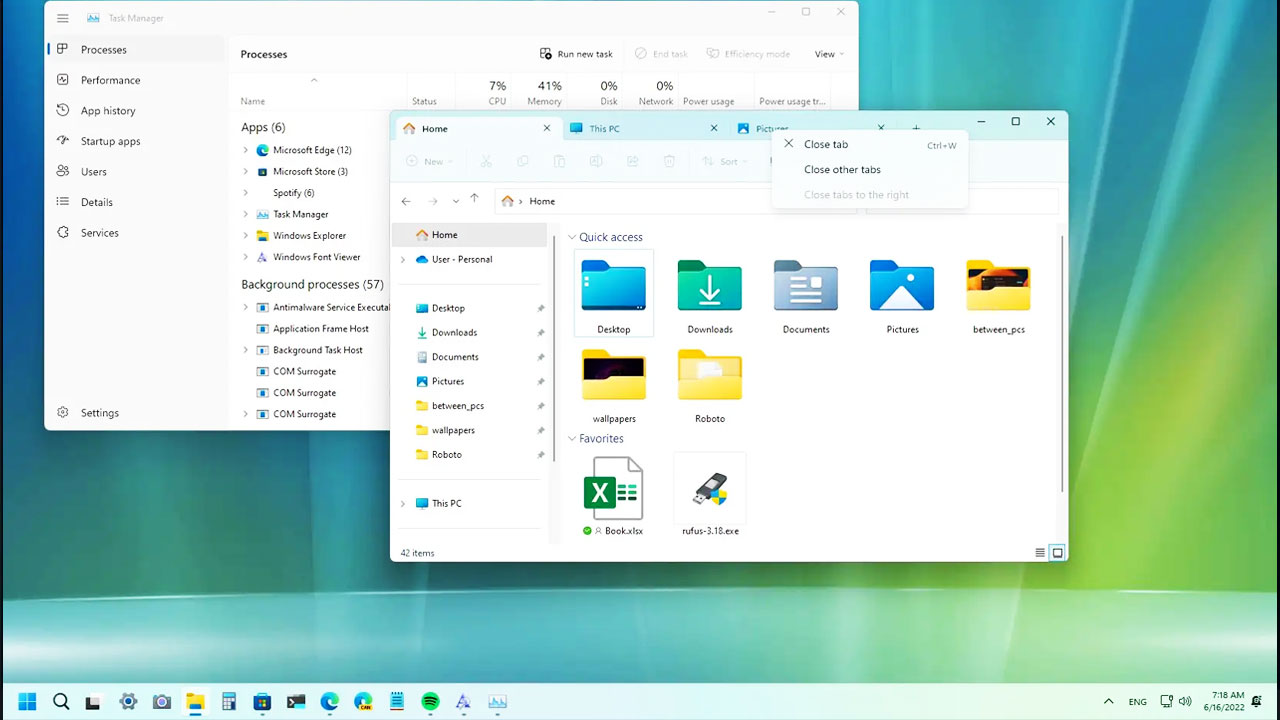Viewport: 1280px width, 720px height.
Task: Switch Explorer to details view mode
Action: coord(1039,552)
